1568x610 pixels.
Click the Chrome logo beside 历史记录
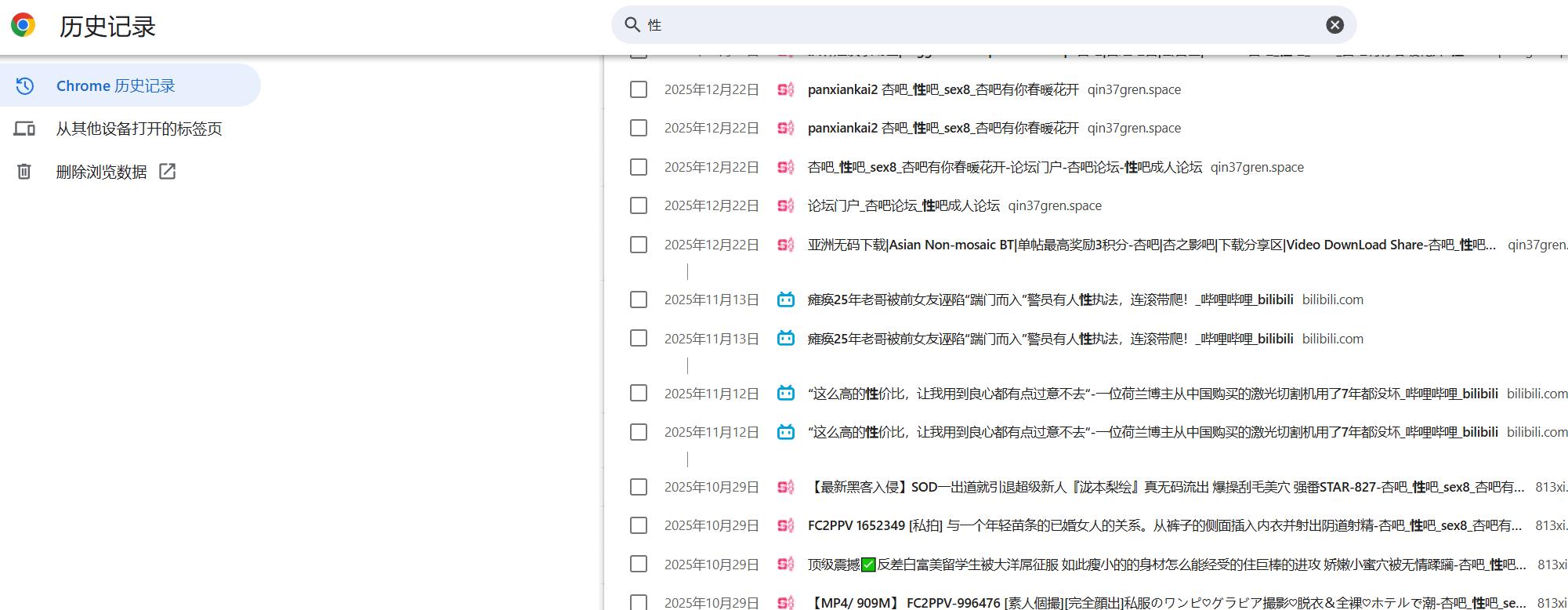tap(23, 25)
